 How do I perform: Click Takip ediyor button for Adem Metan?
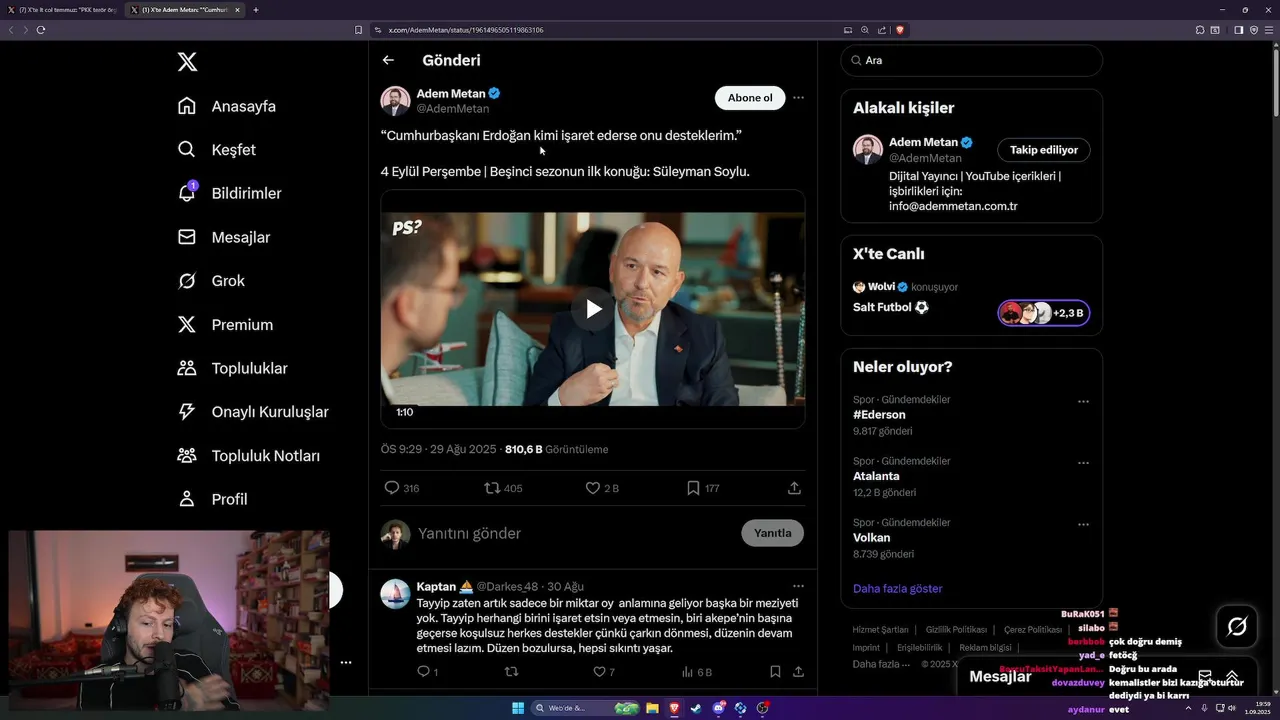[x=1043, y=150]
